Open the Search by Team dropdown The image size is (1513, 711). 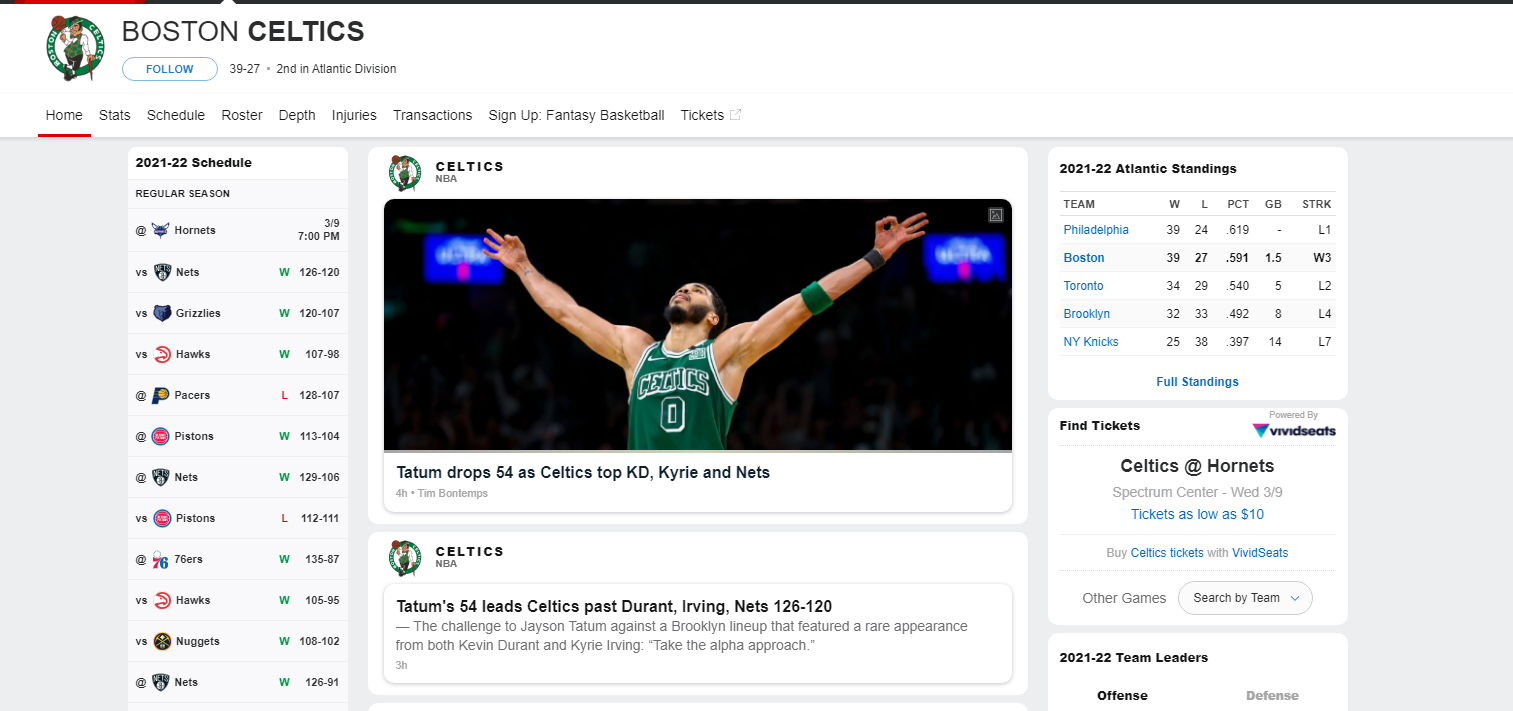(x=1245, y=598)
